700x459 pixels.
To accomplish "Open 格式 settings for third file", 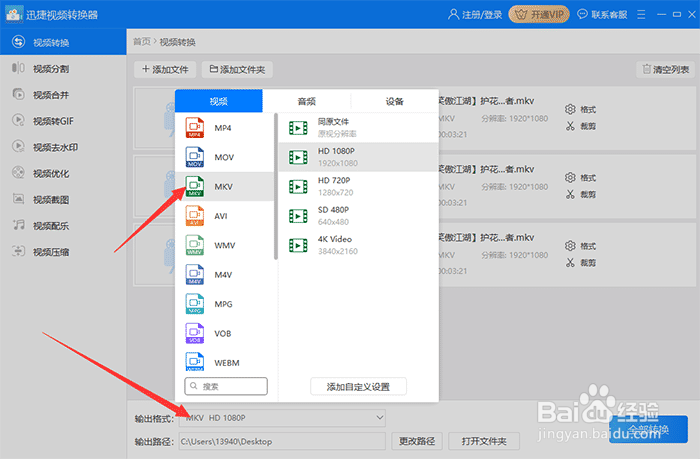I will click(x=580, y=246).
